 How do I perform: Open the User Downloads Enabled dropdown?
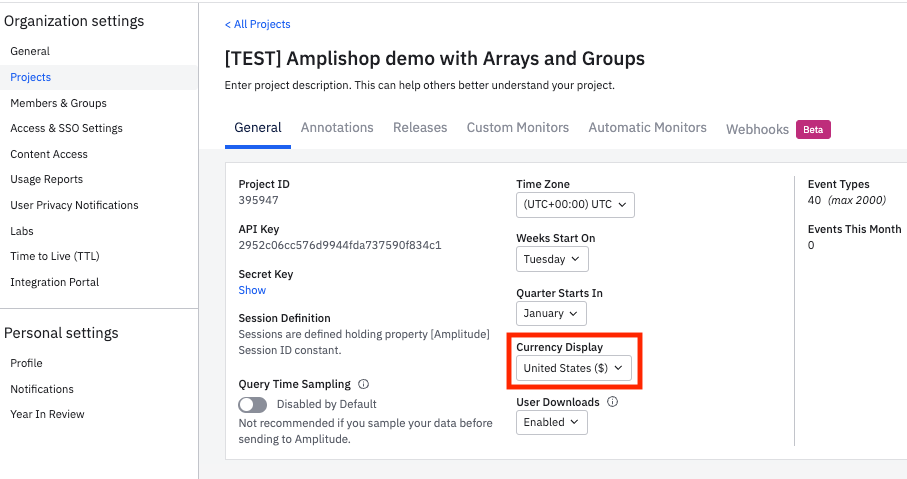tap(551, 422)
